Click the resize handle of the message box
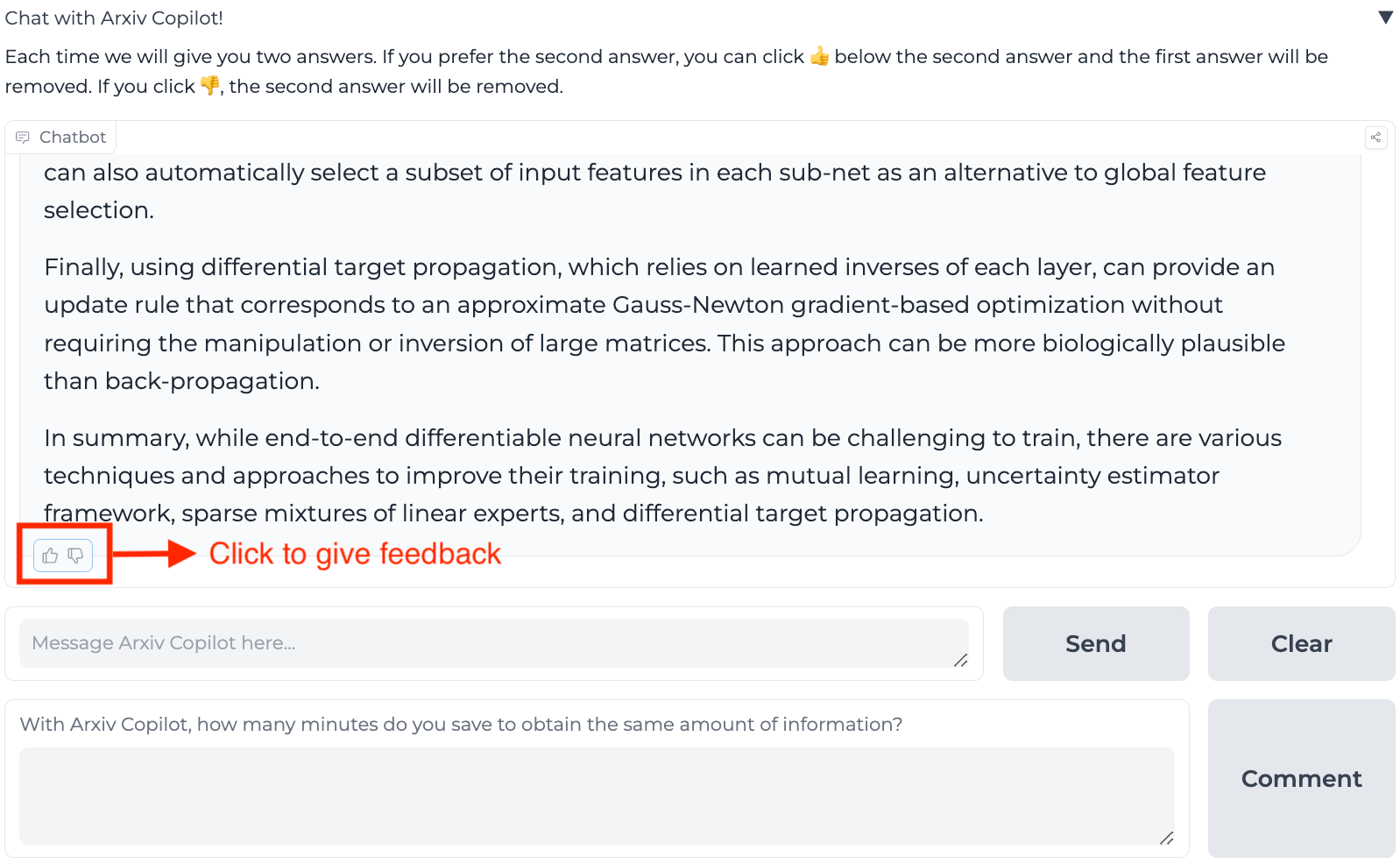 (961, 660)
